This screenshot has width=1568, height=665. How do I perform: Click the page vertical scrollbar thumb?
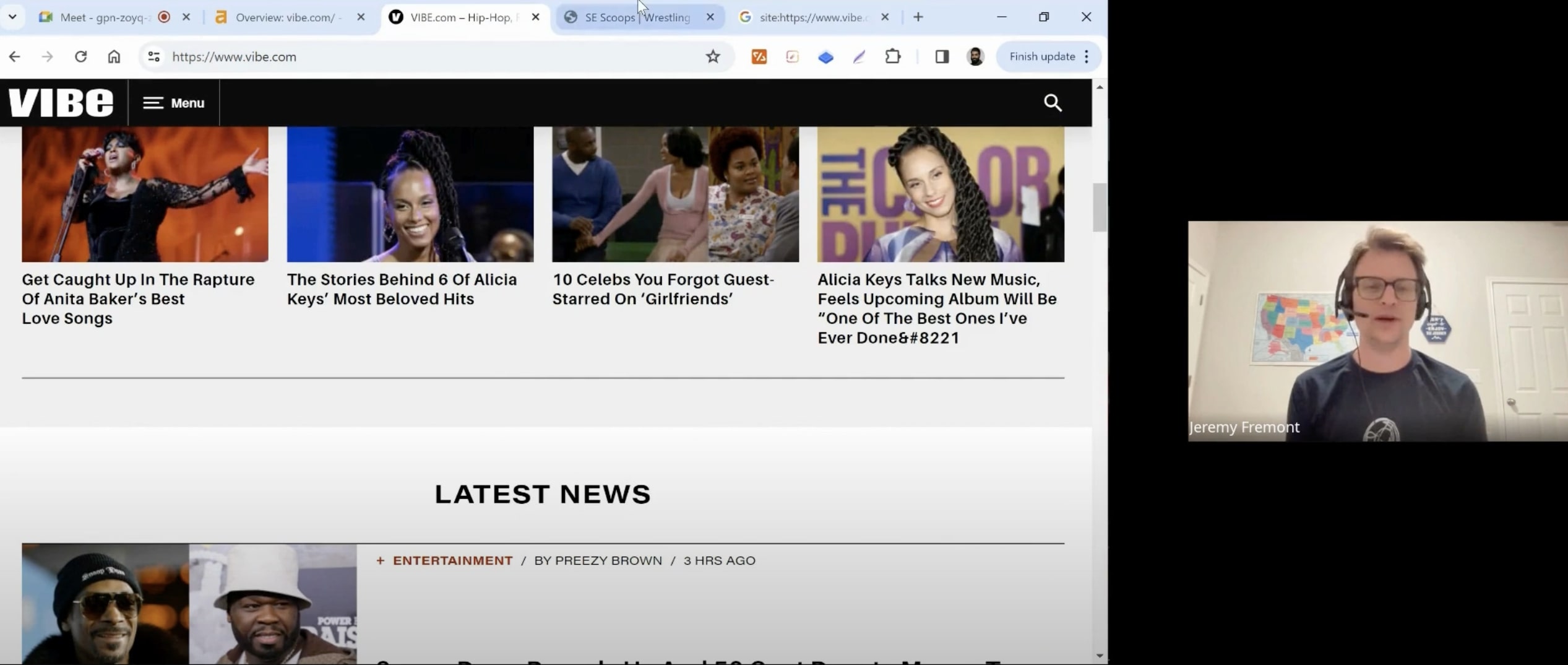[x=1099, y=207]
